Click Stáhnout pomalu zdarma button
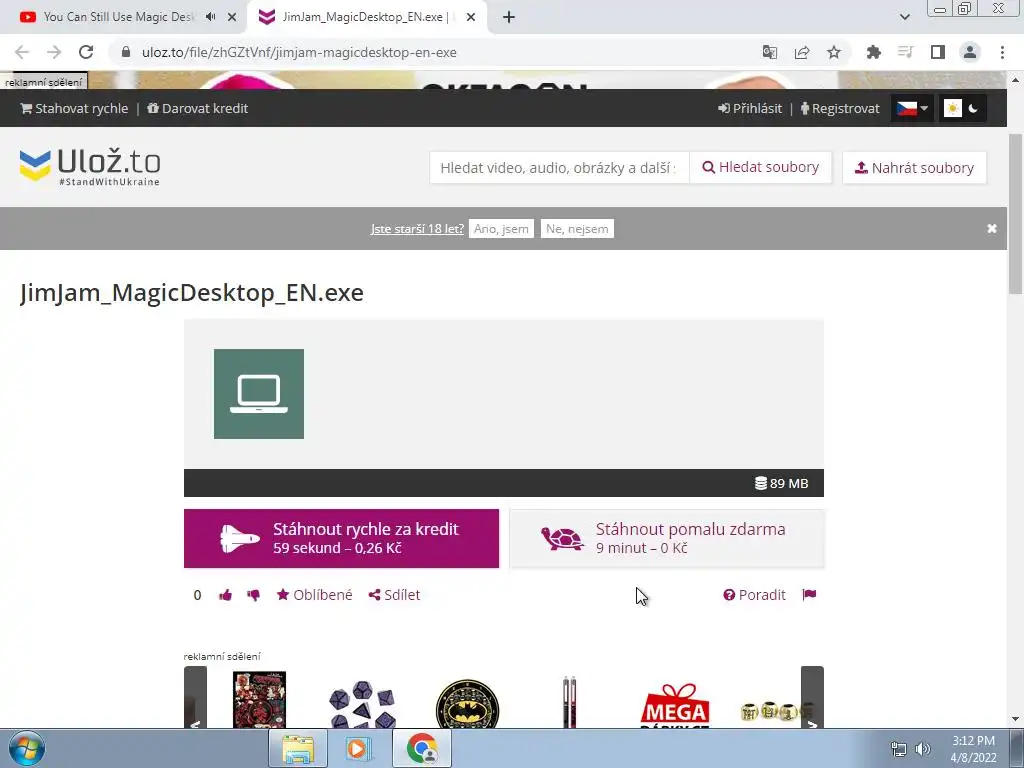The height and width of the screenshot is (768, 1024). pyautogui.click(x=667, y=538)
